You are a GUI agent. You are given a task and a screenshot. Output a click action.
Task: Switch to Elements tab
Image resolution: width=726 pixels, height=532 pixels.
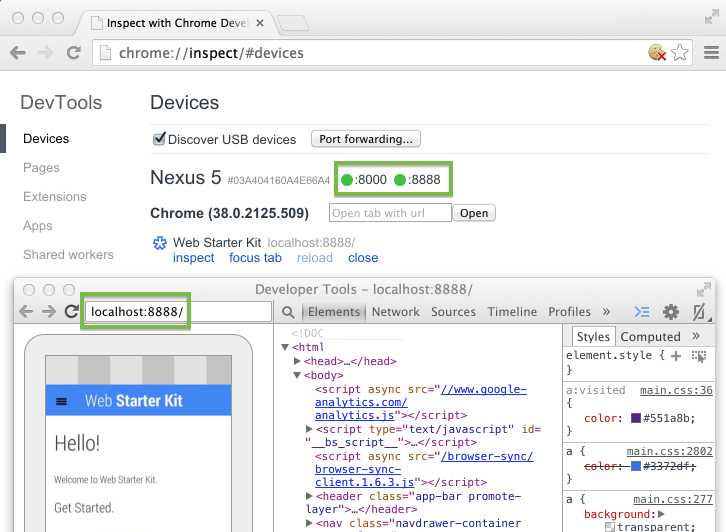pyautogui.click(x=333, y=312)
